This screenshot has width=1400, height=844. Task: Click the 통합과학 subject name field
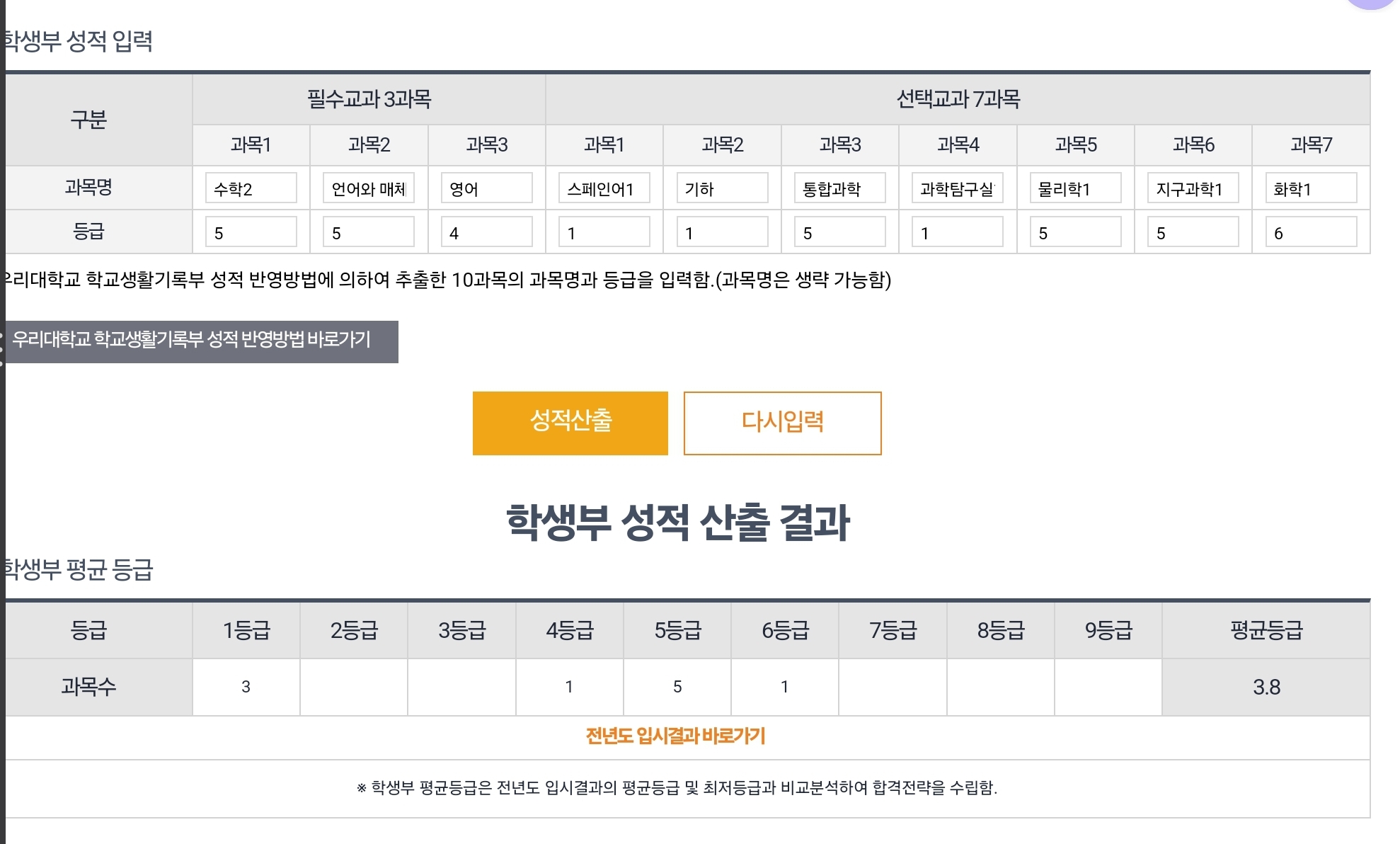click(839, 188)
